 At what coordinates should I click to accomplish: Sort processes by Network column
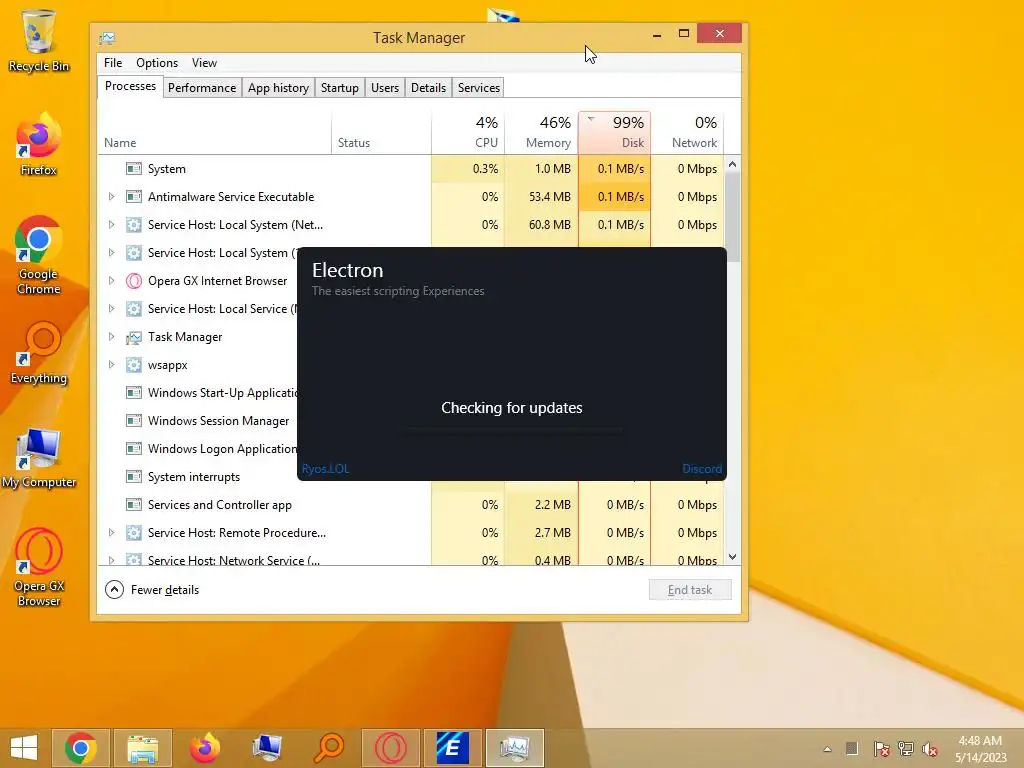pyautogui.click(x=687, y=133)
